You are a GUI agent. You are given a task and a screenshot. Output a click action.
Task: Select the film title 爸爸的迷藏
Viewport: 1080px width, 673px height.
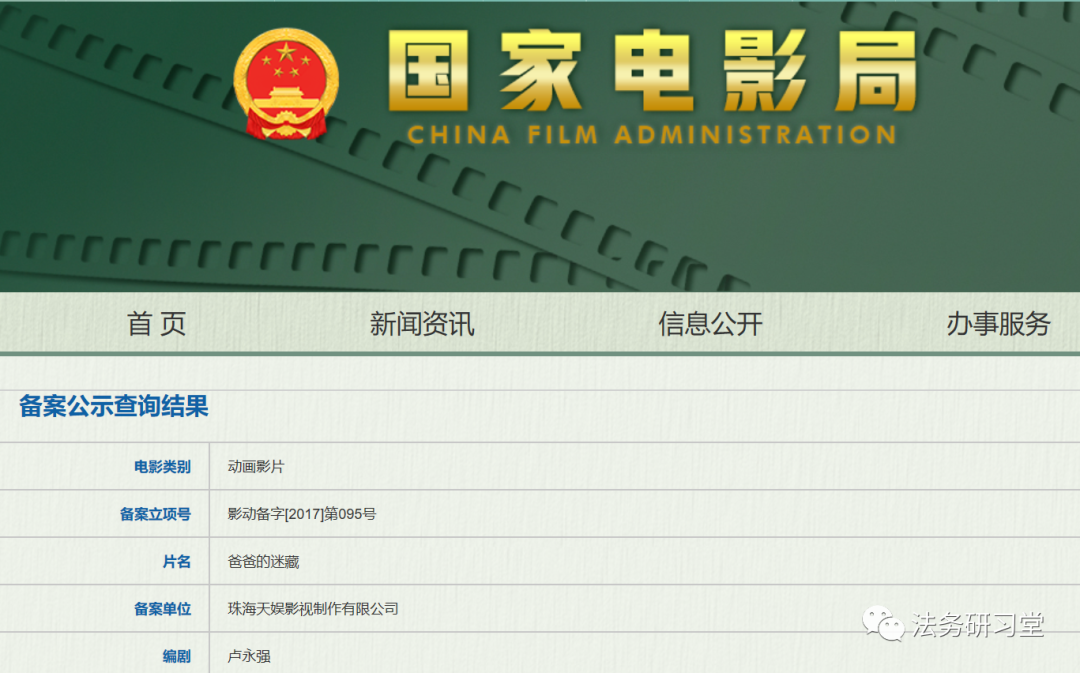tap(263, 561)
